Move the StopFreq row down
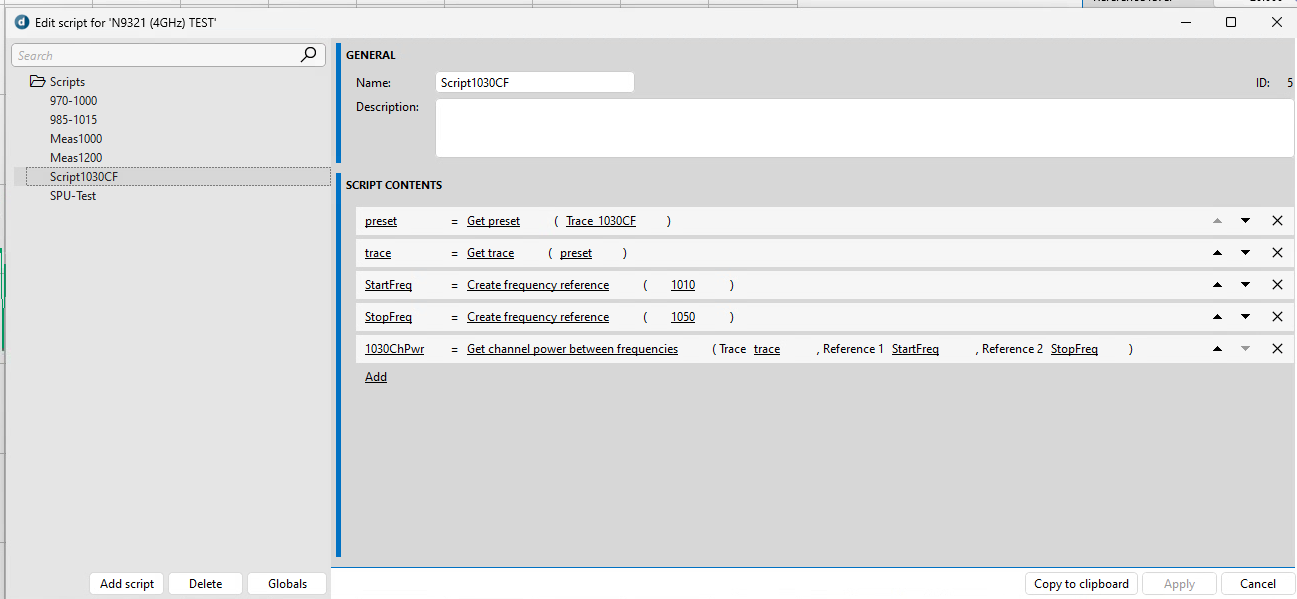Screen dimensions: 1297x599 1245,317
